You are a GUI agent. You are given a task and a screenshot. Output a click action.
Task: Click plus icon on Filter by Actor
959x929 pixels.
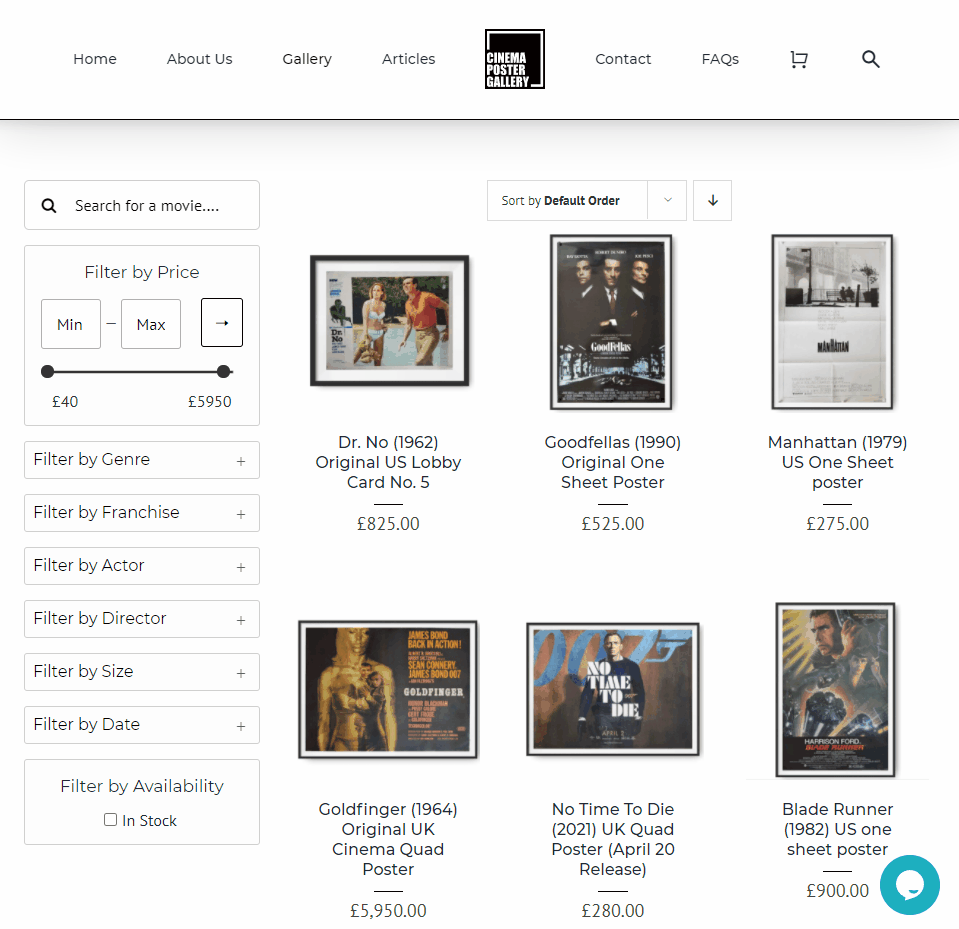pyautogui.click(x=241, y=568)
